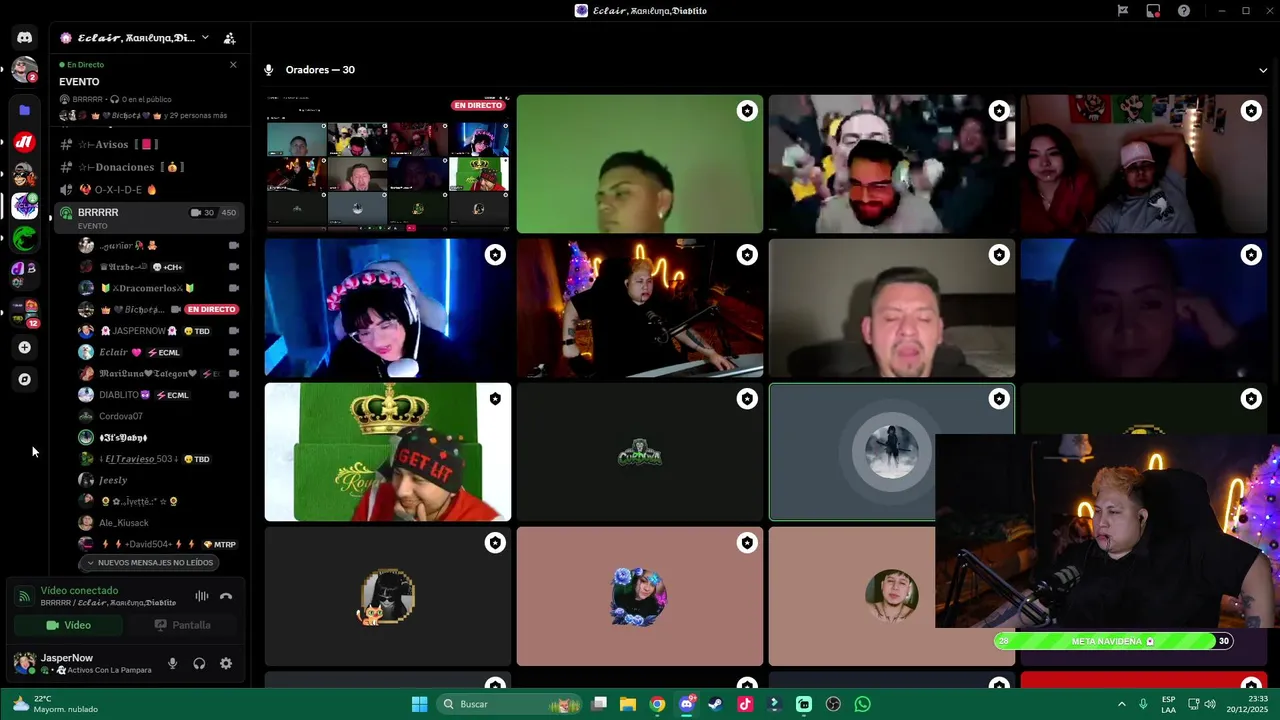Open the En Directo stream thumbnail tile
1280x720 pixels.
point(387,164)
